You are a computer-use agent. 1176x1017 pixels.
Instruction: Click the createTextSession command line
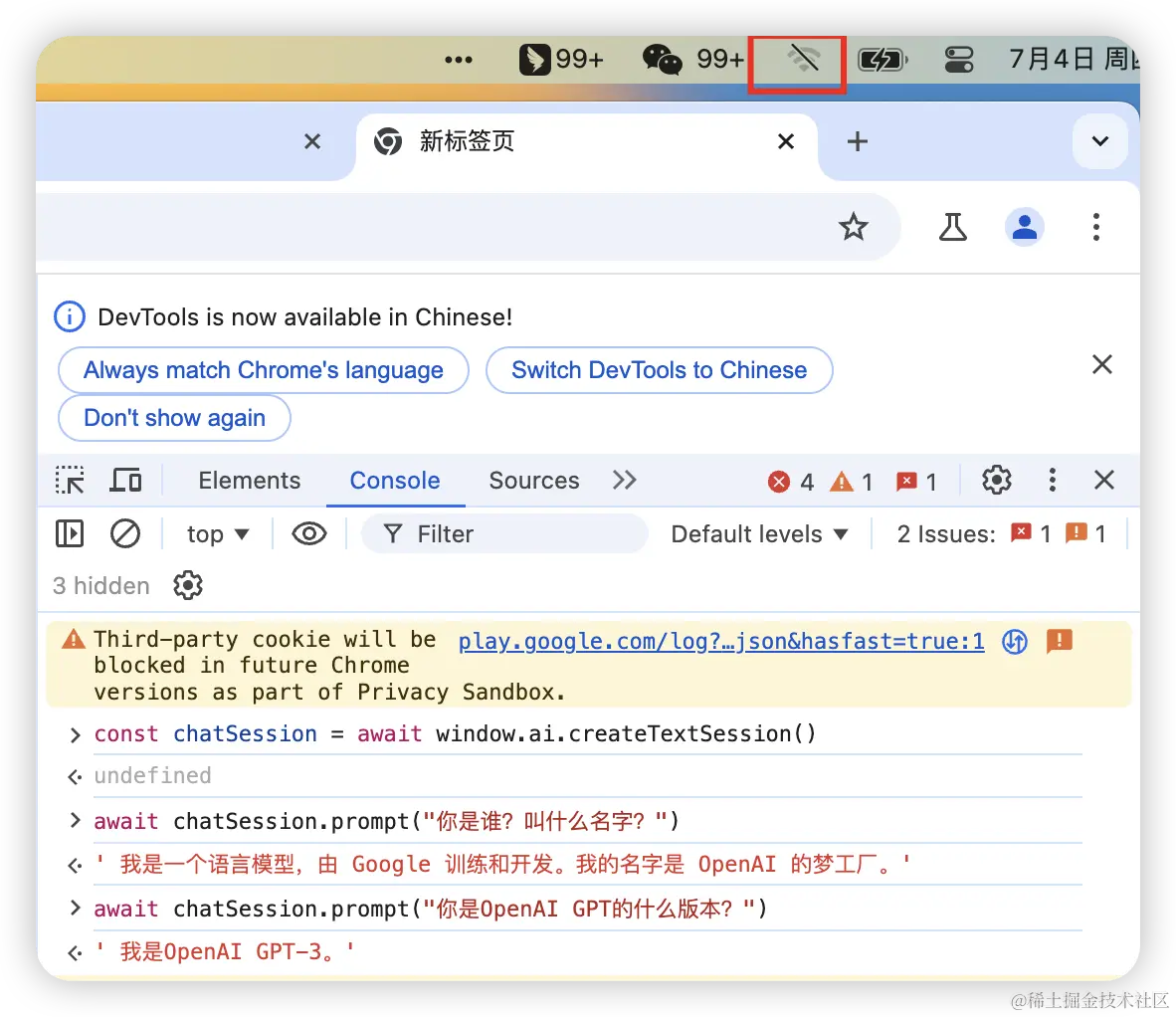pos(456,733)
